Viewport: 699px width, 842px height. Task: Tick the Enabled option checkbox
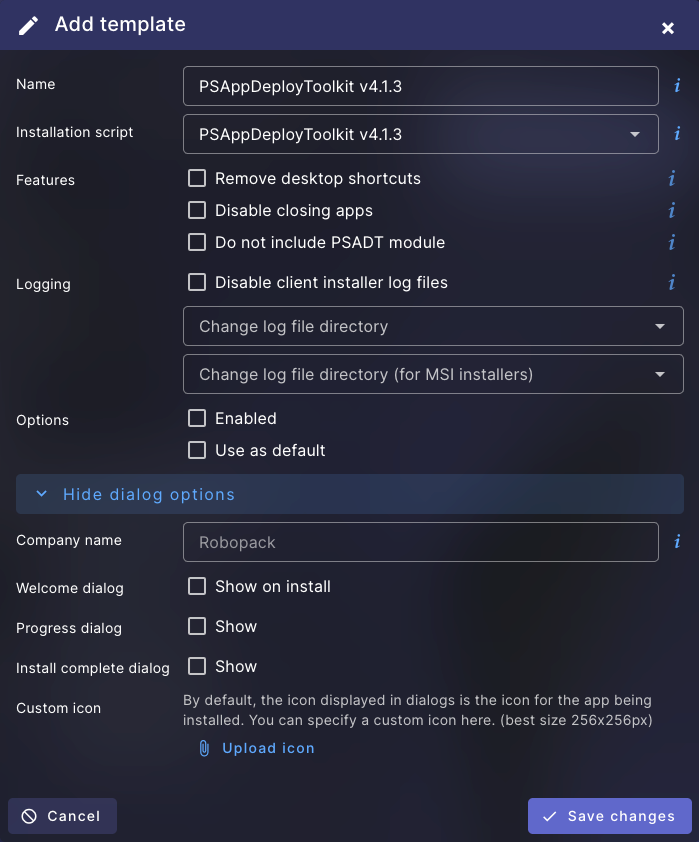[x=197, y=418]
